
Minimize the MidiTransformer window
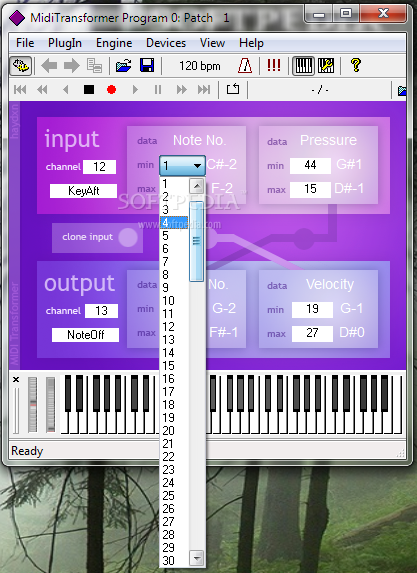[319, 15]
